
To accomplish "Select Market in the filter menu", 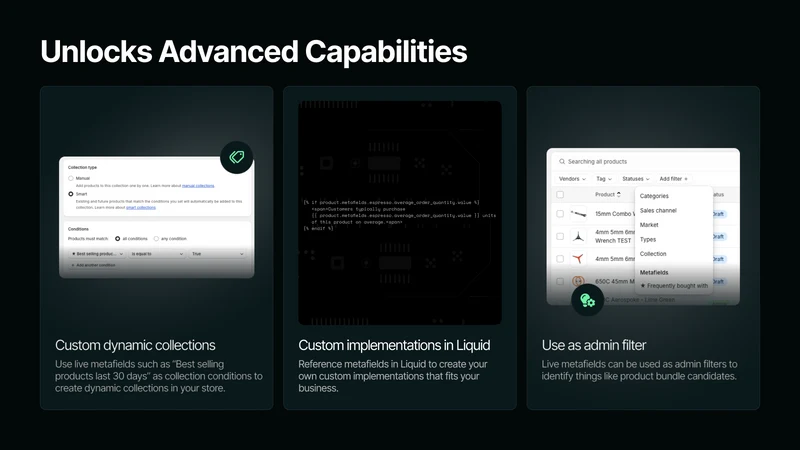I will pyautogui.click(x=649, y=225).
